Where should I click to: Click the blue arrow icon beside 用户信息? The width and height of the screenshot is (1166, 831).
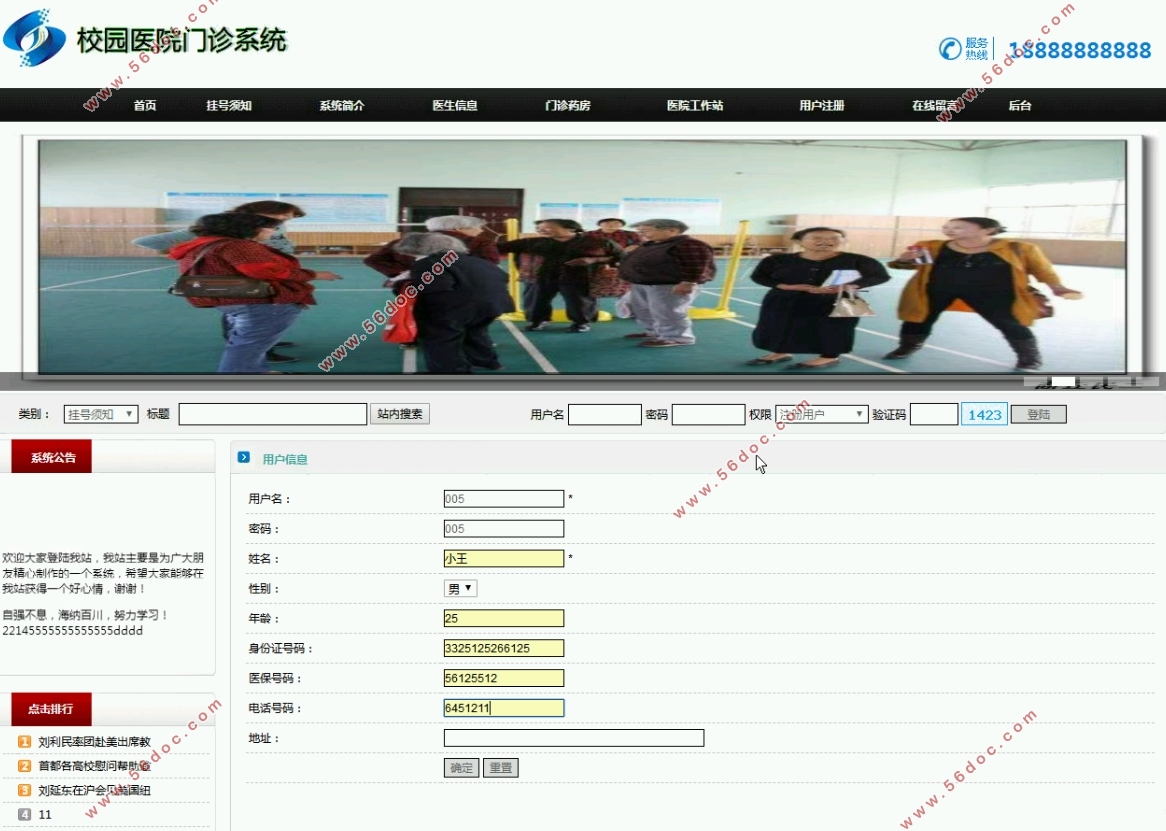pyautogui.click(x=244, y=458)
